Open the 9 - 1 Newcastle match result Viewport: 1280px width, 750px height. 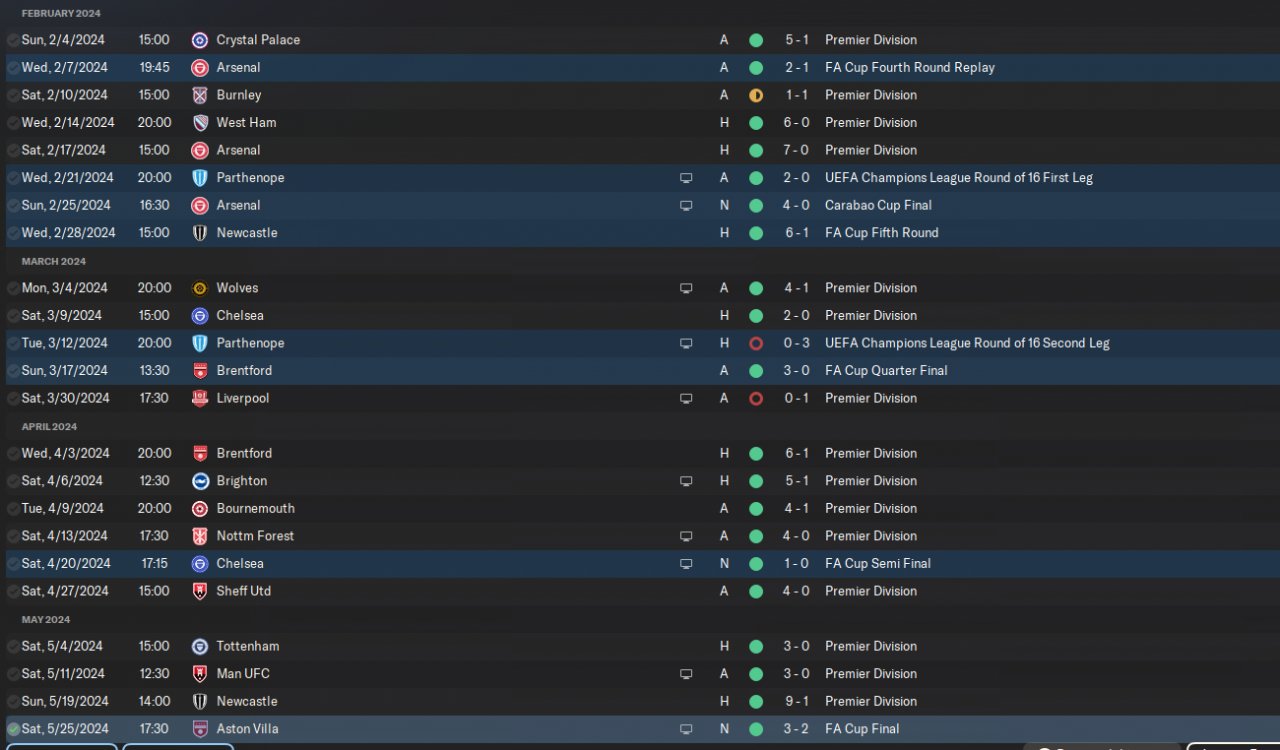[796, 701]
